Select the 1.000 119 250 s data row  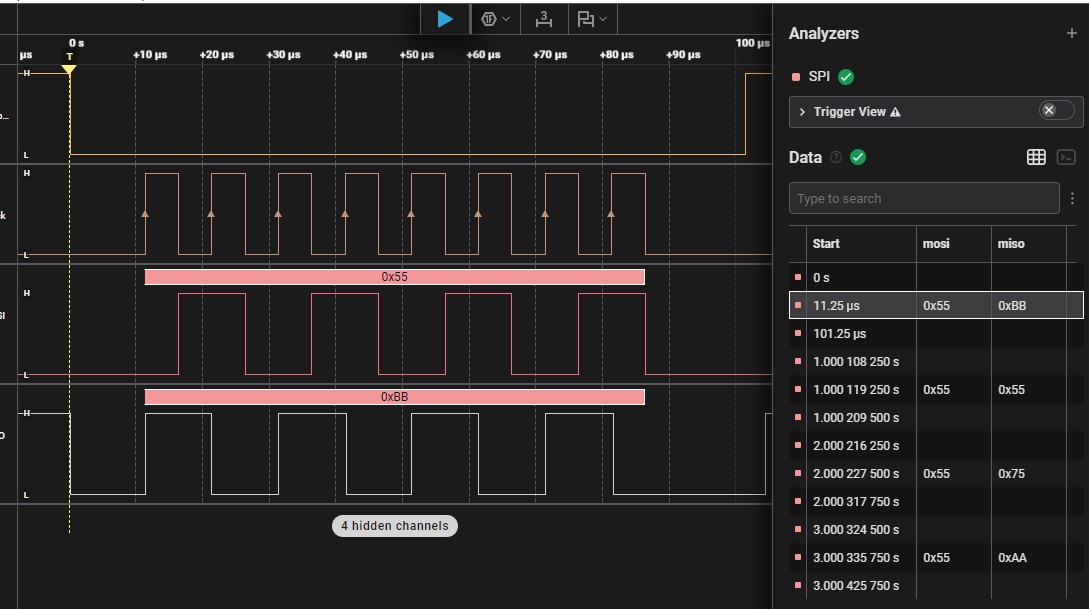click(x=856, y=389)
